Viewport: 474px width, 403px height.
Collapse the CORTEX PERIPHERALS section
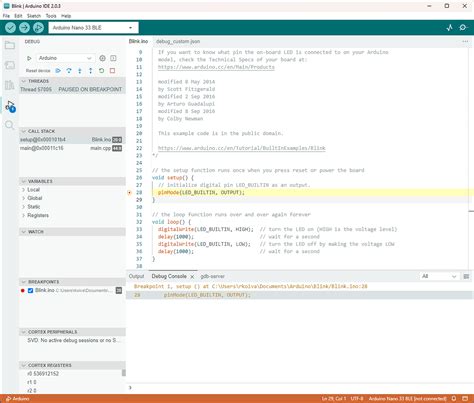(x=72, y=332)
